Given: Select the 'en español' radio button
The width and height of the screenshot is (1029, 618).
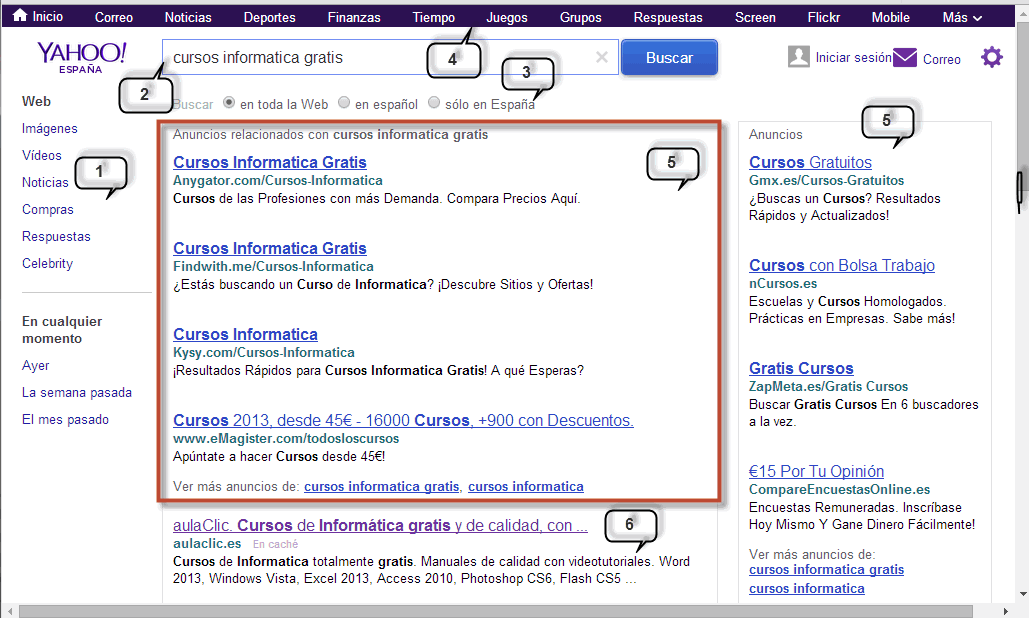Looking at the screenshot, I should coord(344,102).
